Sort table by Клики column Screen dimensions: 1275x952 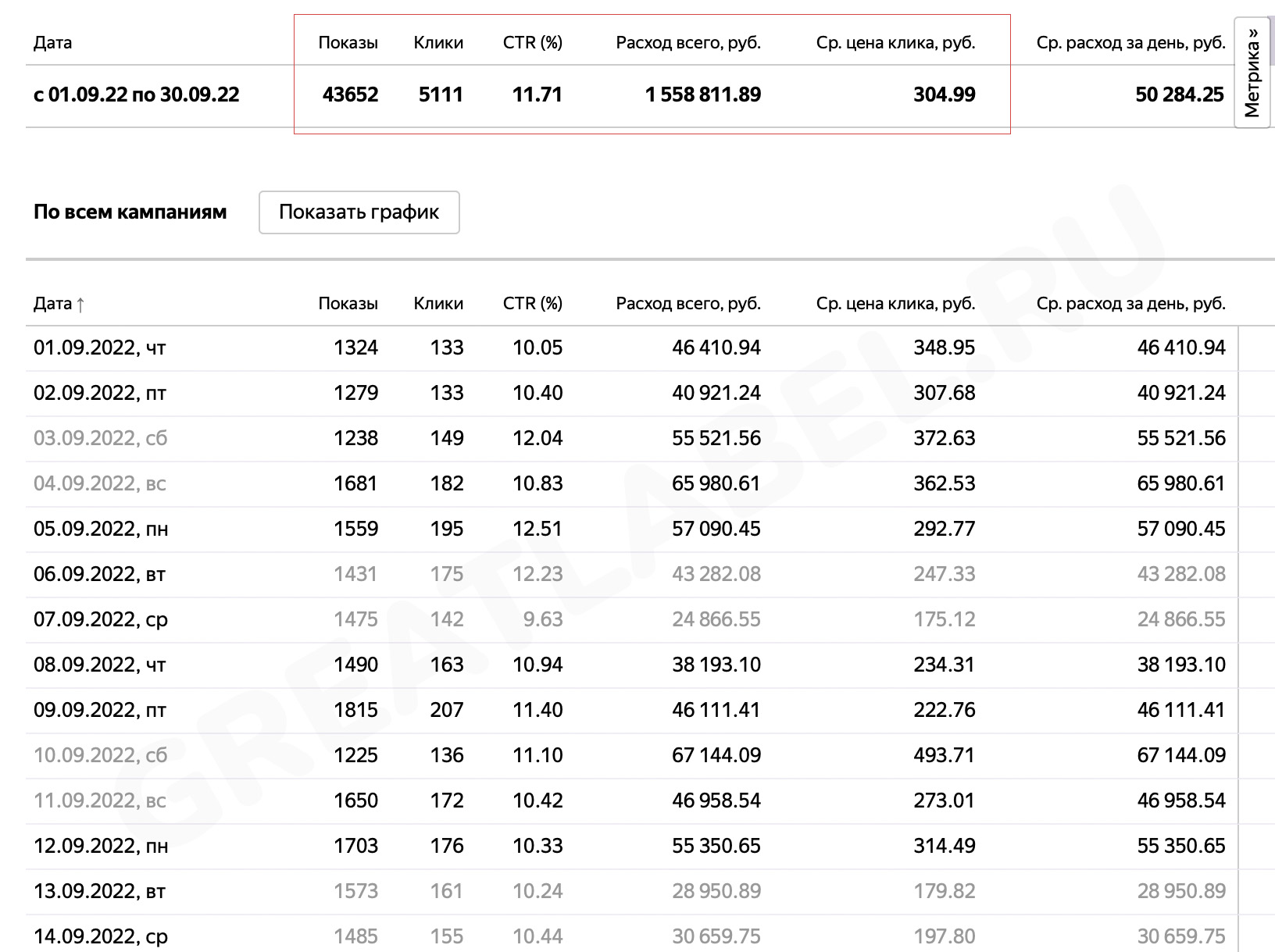coord(438,303)
